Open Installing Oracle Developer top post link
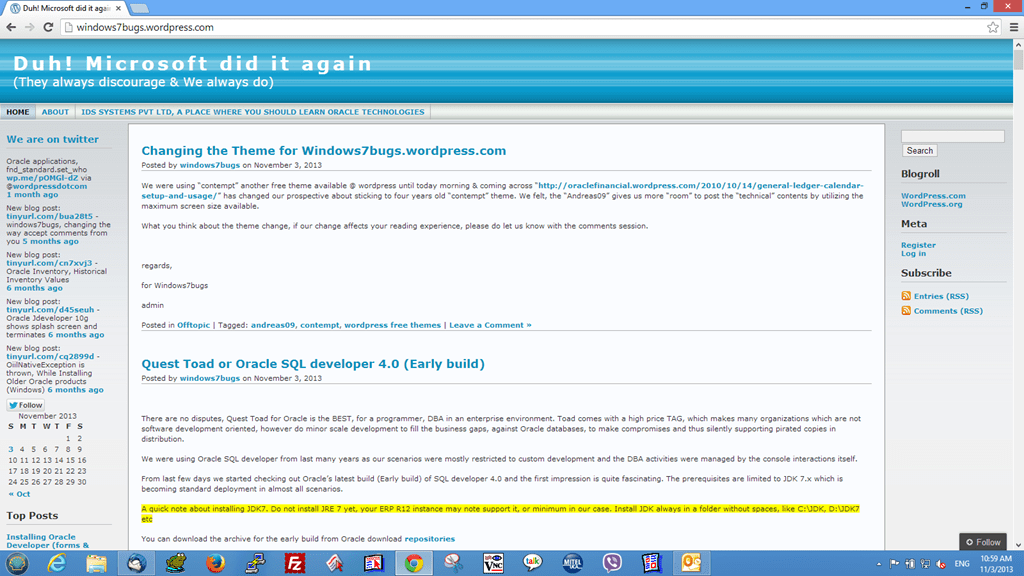Image resolution: width=1024 pixels, height=576 pixels. click(x=48, y=541)
